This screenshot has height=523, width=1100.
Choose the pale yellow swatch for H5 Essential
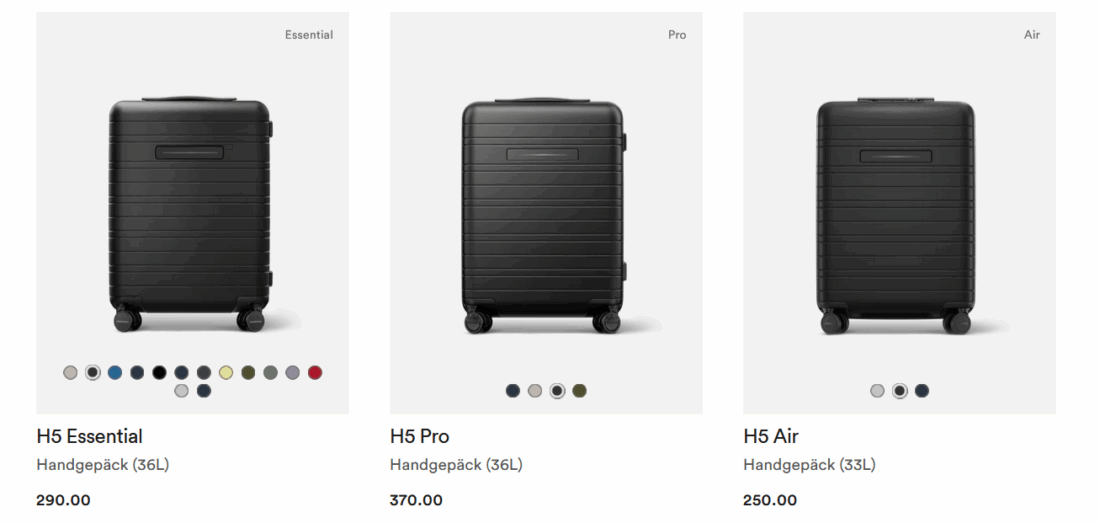[226, 372]
